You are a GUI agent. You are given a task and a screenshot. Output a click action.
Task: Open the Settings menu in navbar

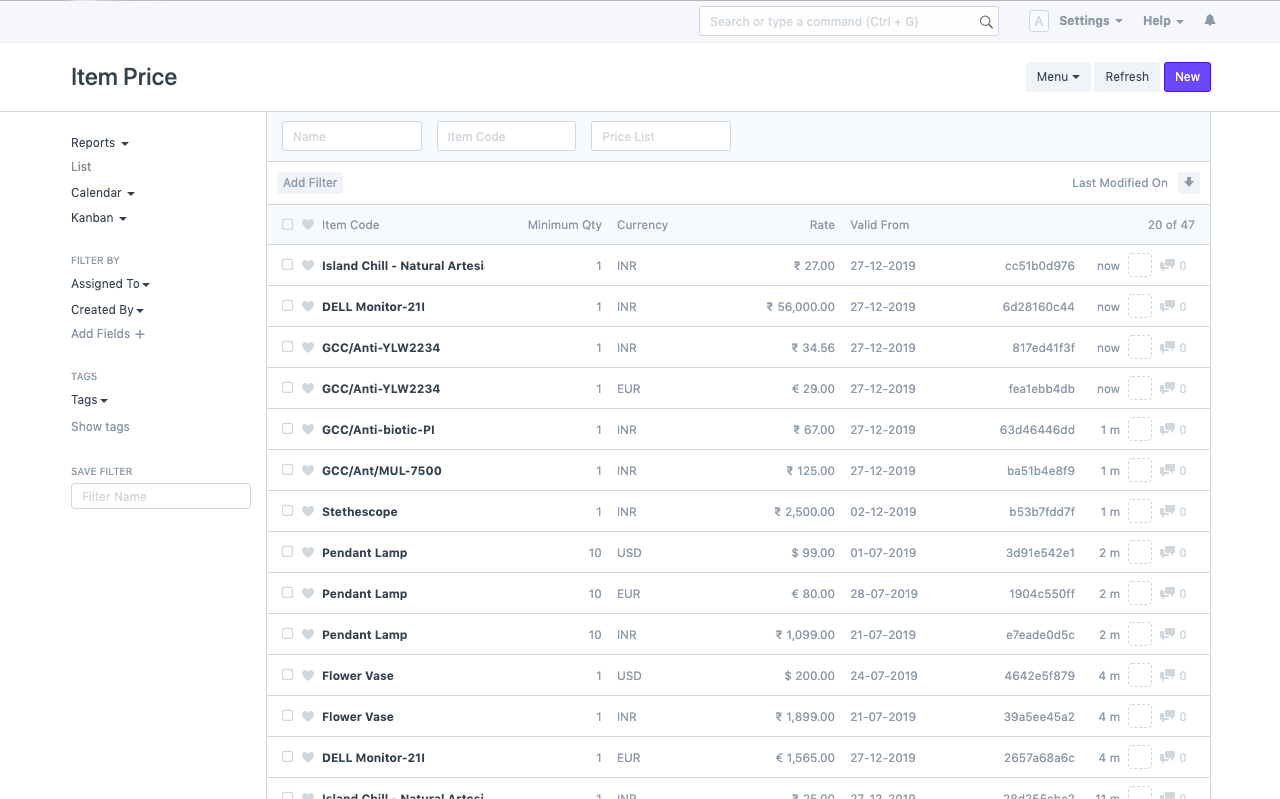(x=1090, y=21)
